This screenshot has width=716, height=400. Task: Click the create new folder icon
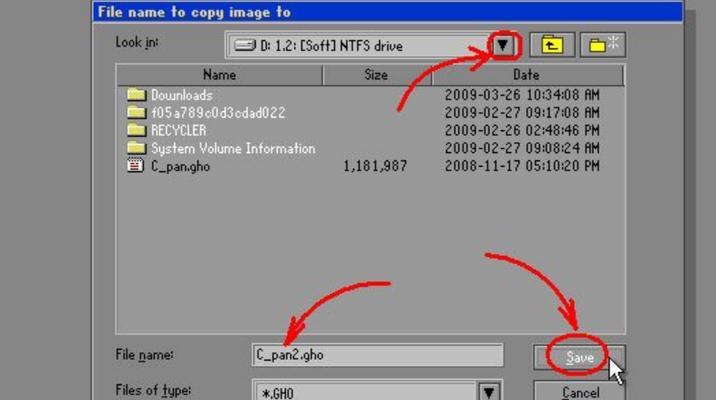(603, 45)
